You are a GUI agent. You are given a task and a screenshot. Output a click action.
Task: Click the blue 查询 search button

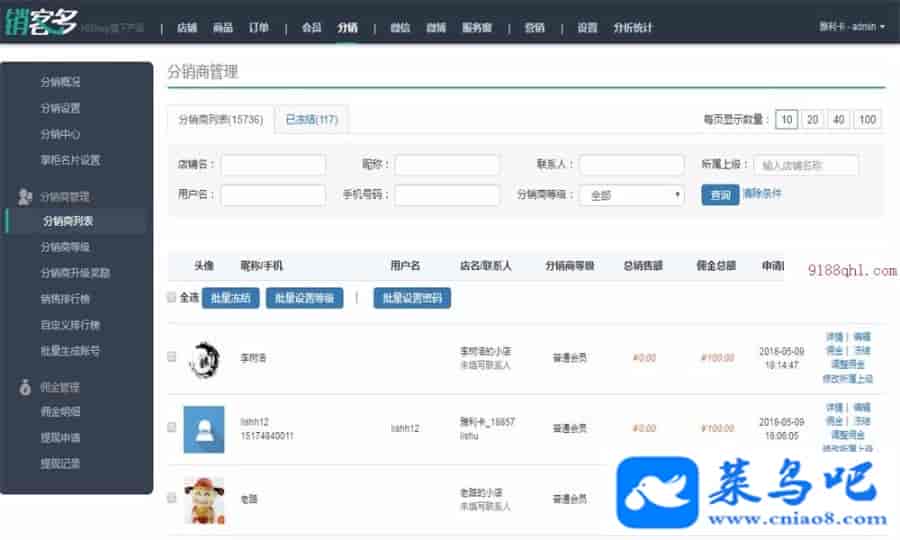pyautogui.click(x=719, y=195)
